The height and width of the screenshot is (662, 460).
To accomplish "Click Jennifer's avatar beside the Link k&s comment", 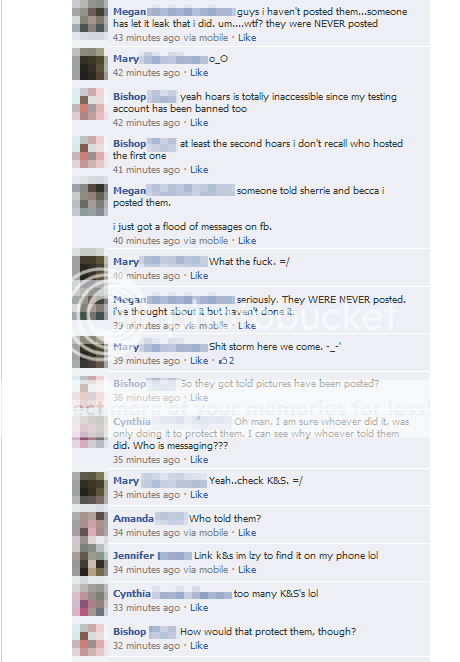I will [x=90, y=564].
